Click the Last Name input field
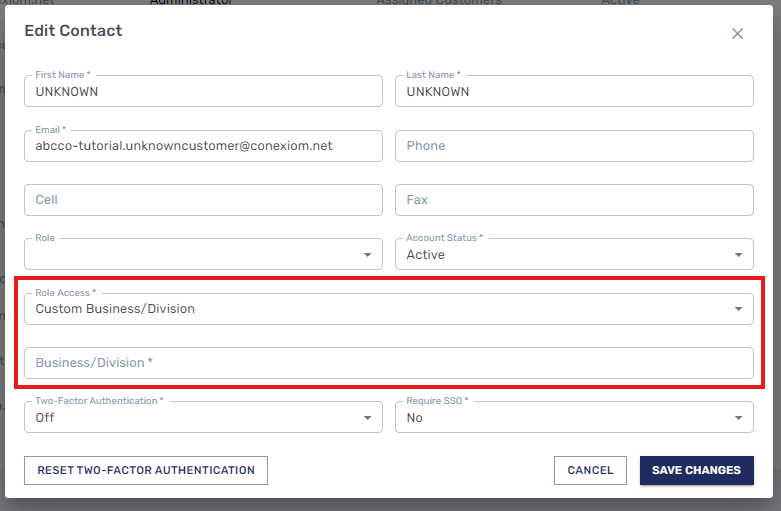The image size is (781, 511). click(x=574, y=91)
